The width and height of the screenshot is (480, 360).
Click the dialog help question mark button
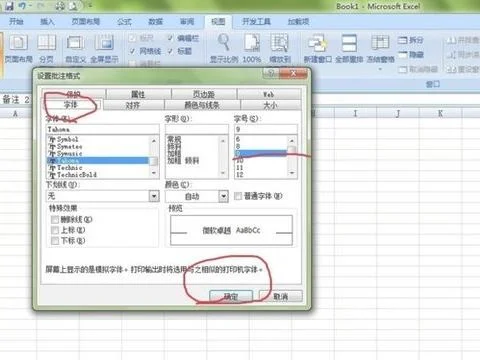click(271, 73)
